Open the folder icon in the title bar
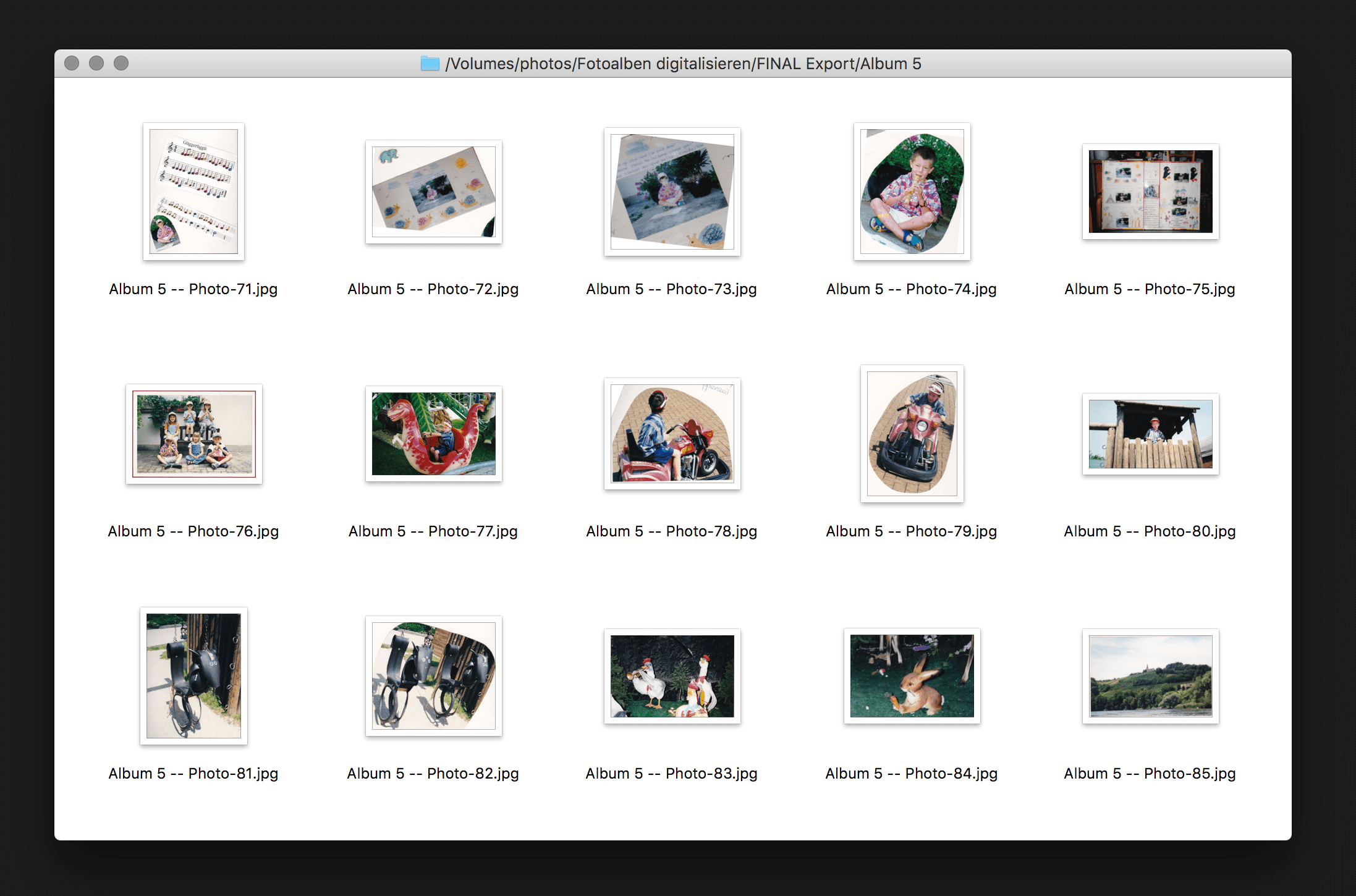 click(431, 63)
